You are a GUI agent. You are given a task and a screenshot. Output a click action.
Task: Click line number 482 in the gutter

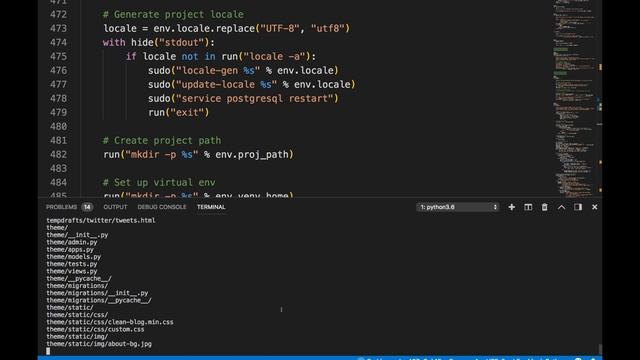pos(58,154)
